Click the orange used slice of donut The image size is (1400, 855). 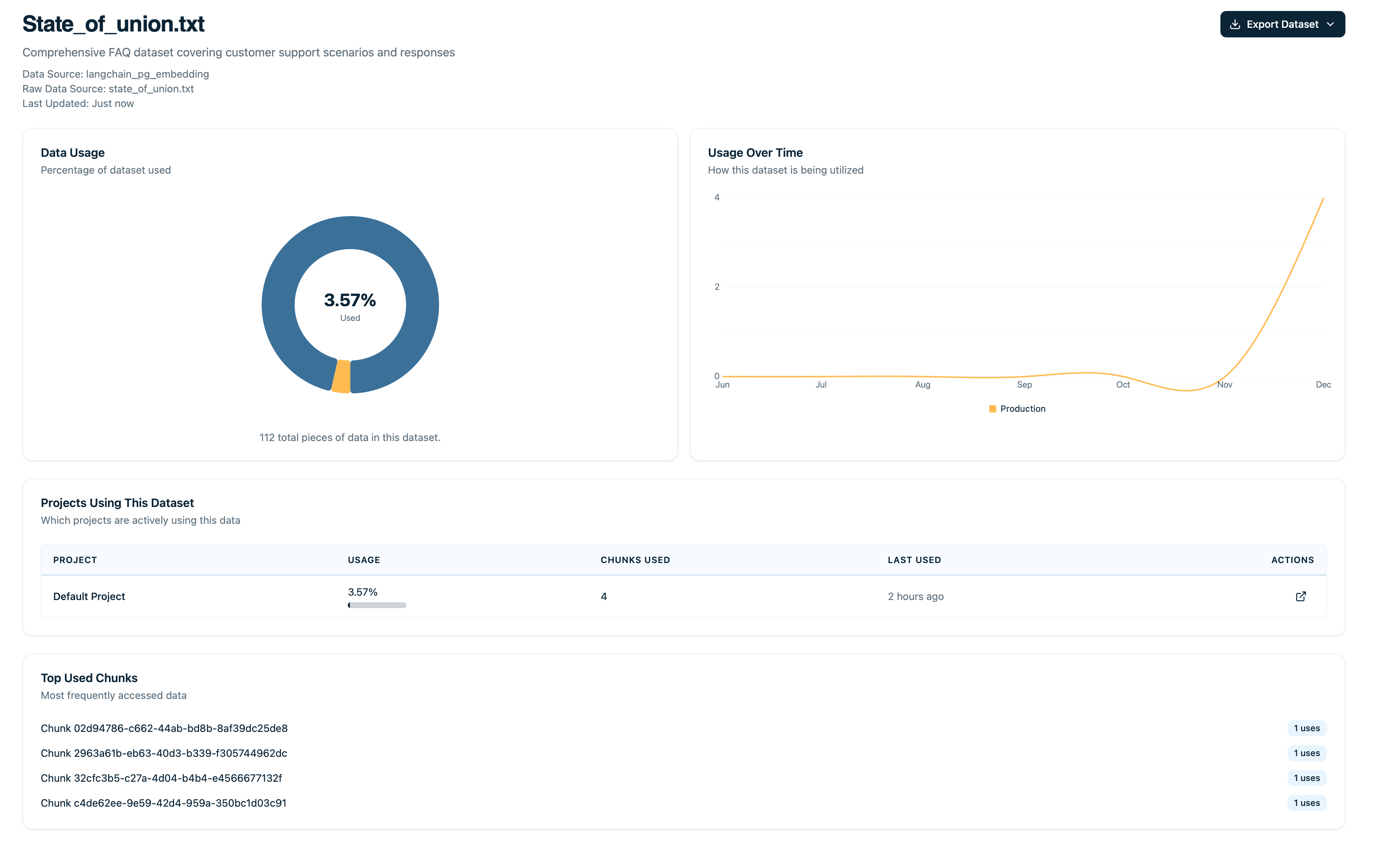[342, 377]
